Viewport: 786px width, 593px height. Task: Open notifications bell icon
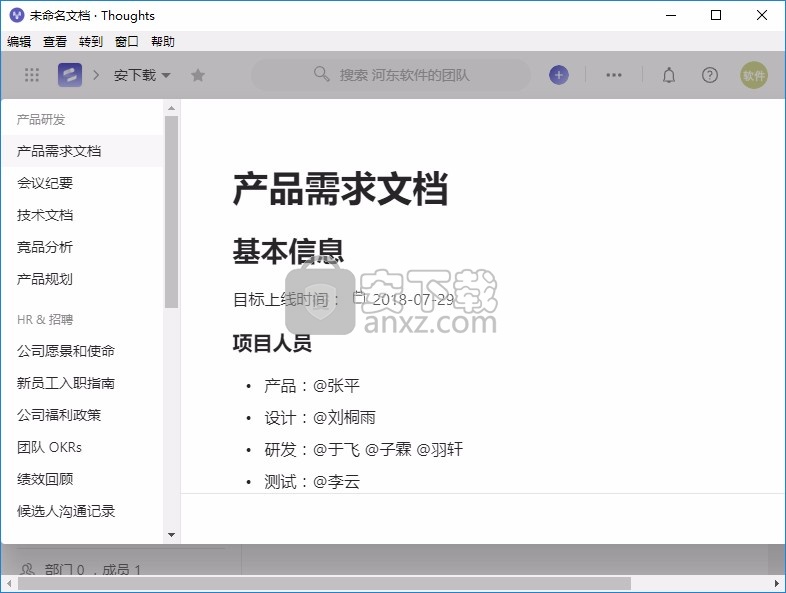tap(669, 75)
